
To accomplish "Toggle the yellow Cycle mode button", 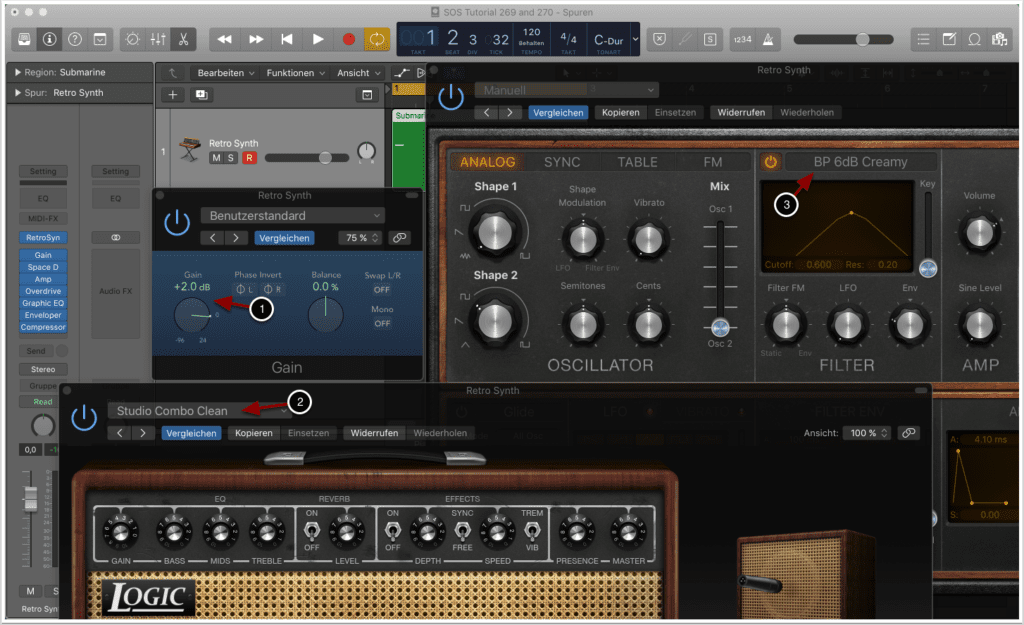I will pyautogui.click(x=377, y=39).
